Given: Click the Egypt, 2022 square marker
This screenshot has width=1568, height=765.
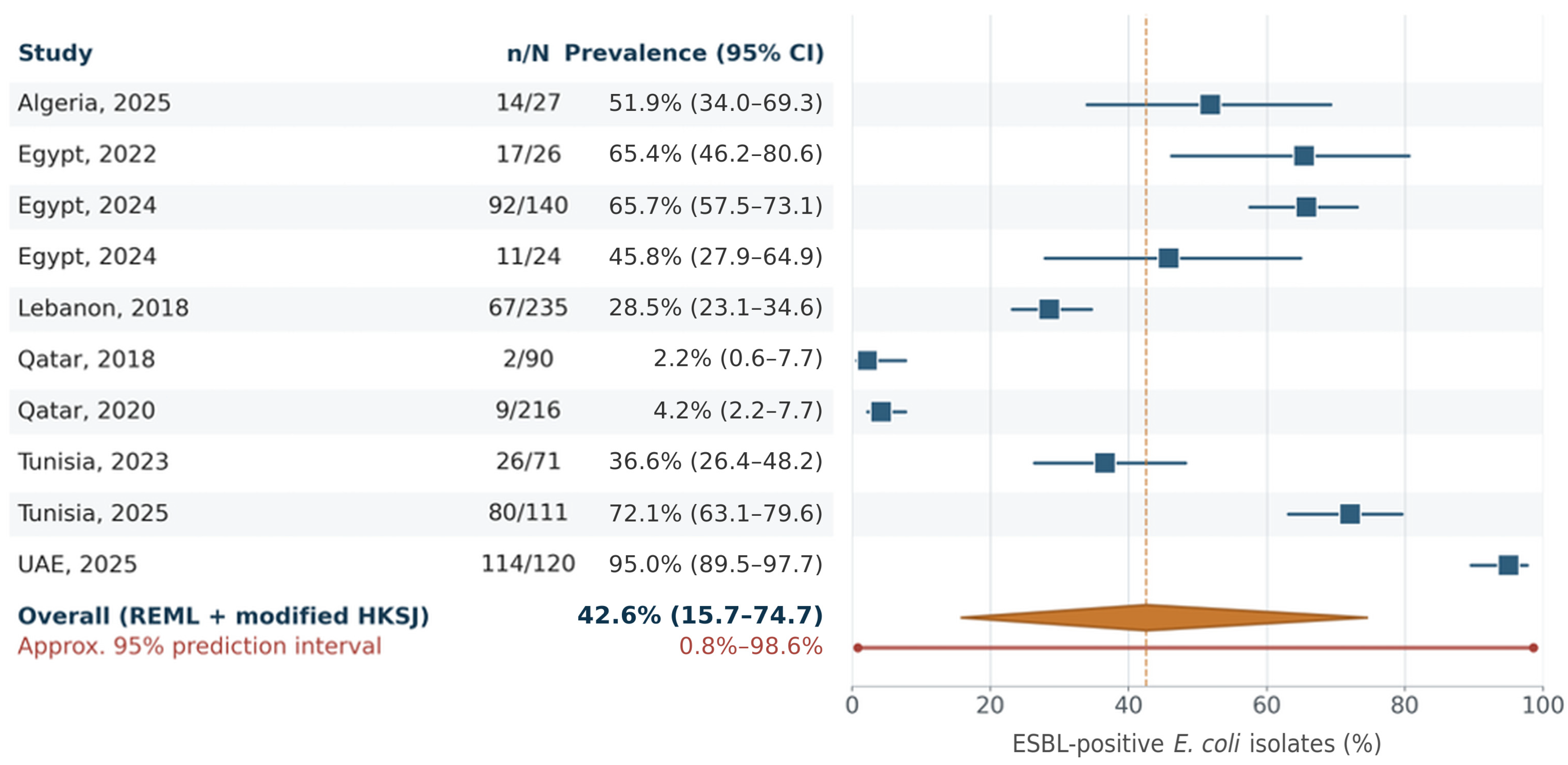Looking at the screenshot, I should [x=1303, y=156].
